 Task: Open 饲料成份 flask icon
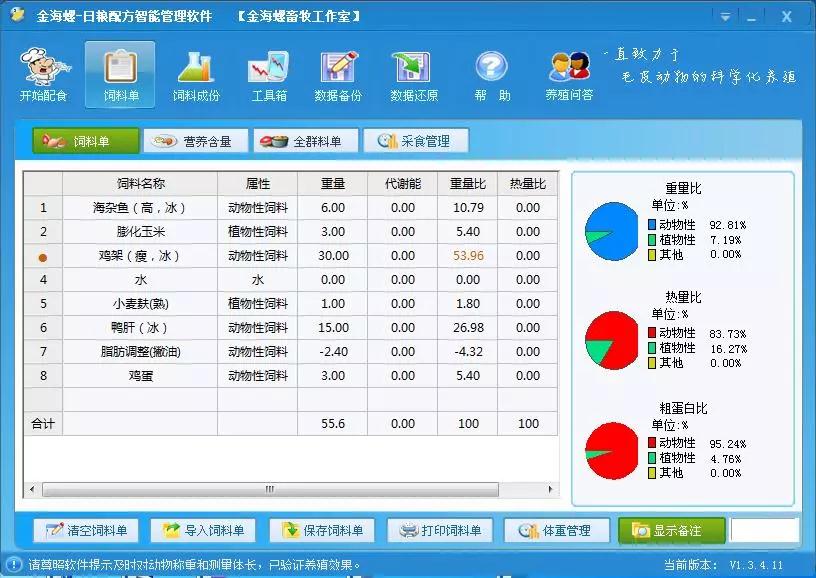point(196,74)
